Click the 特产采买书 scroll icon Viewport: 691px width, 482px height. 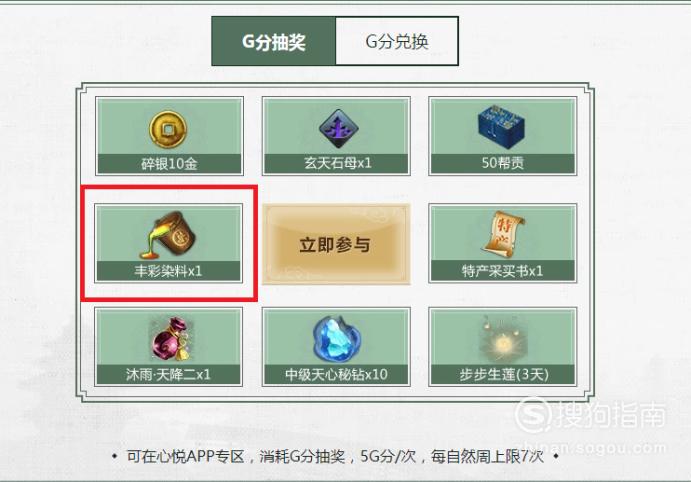[x=503, y=234]
